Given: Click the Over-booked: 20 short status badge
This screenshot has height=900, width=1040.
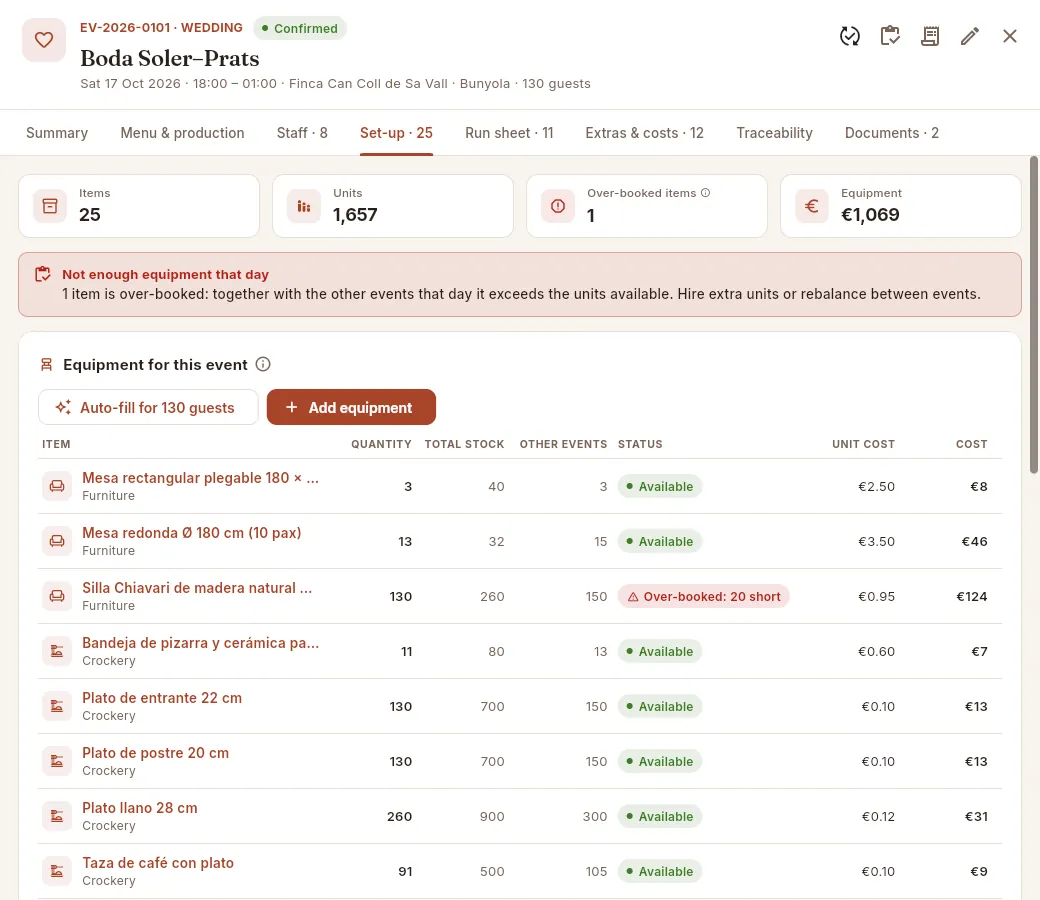Looking at the screenshot, I should click(x=704, y=596).
